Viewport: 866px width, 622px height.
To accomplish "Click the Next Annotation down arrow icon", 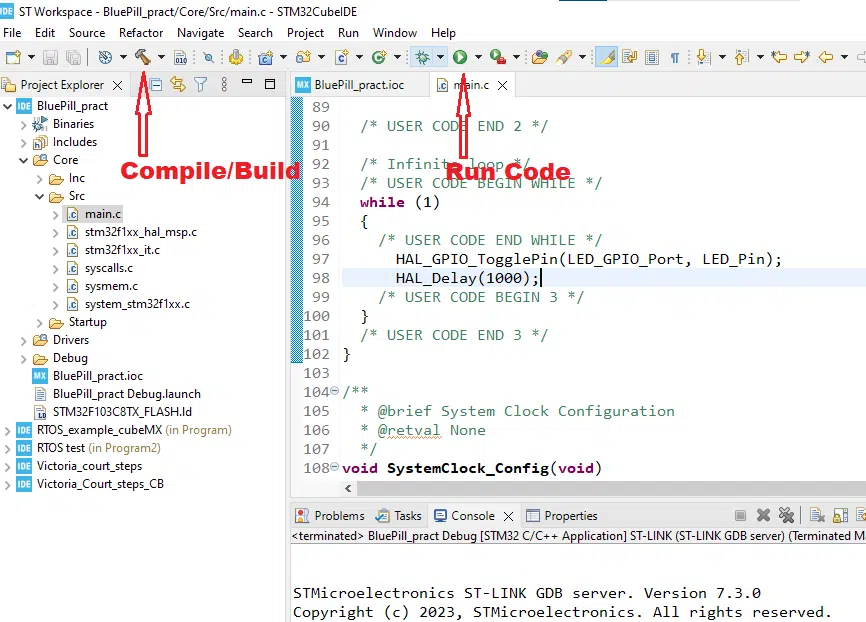I will 703,57.
